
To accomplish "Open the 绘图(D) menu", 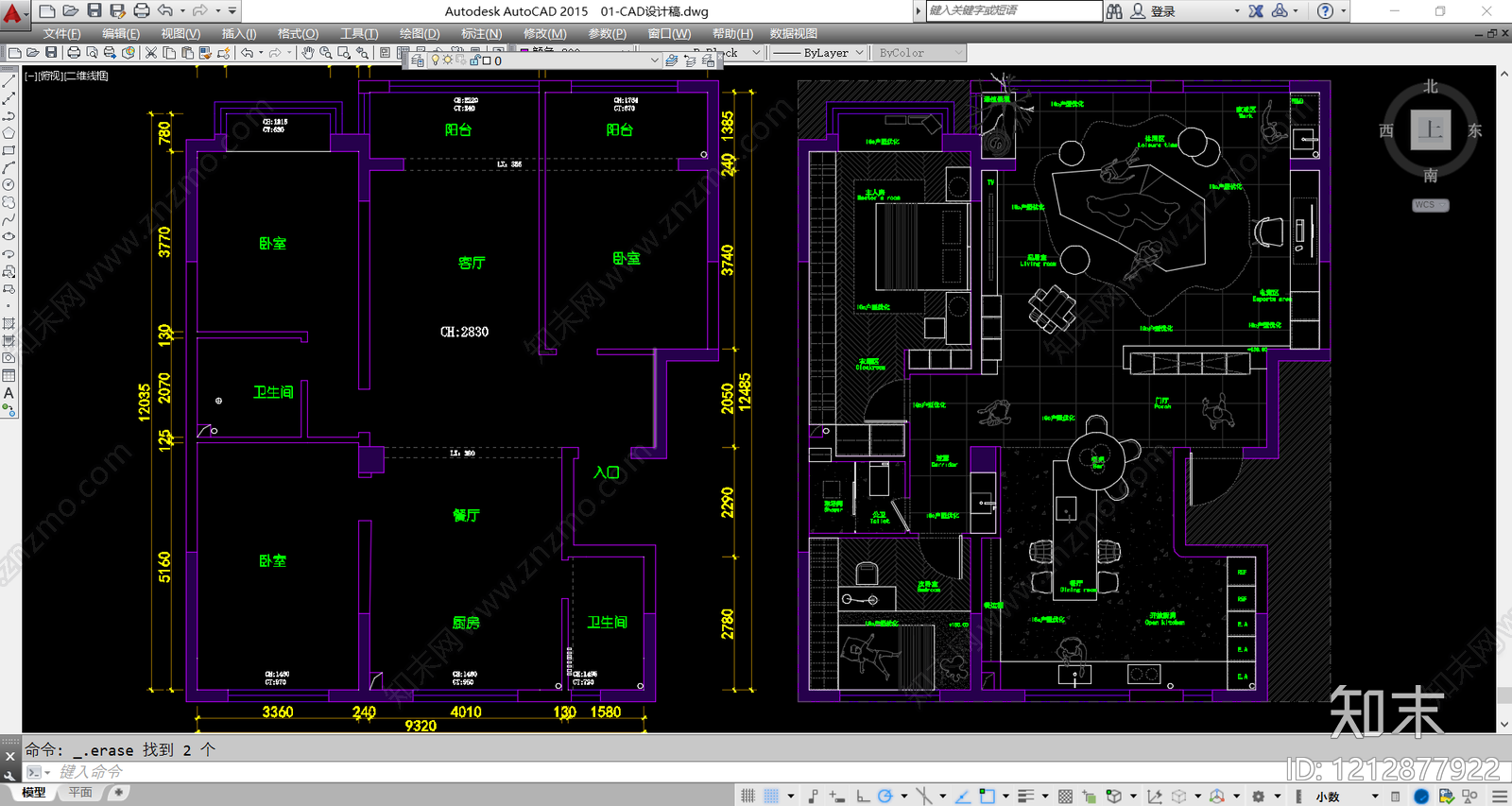I will (x=420, y=33).
